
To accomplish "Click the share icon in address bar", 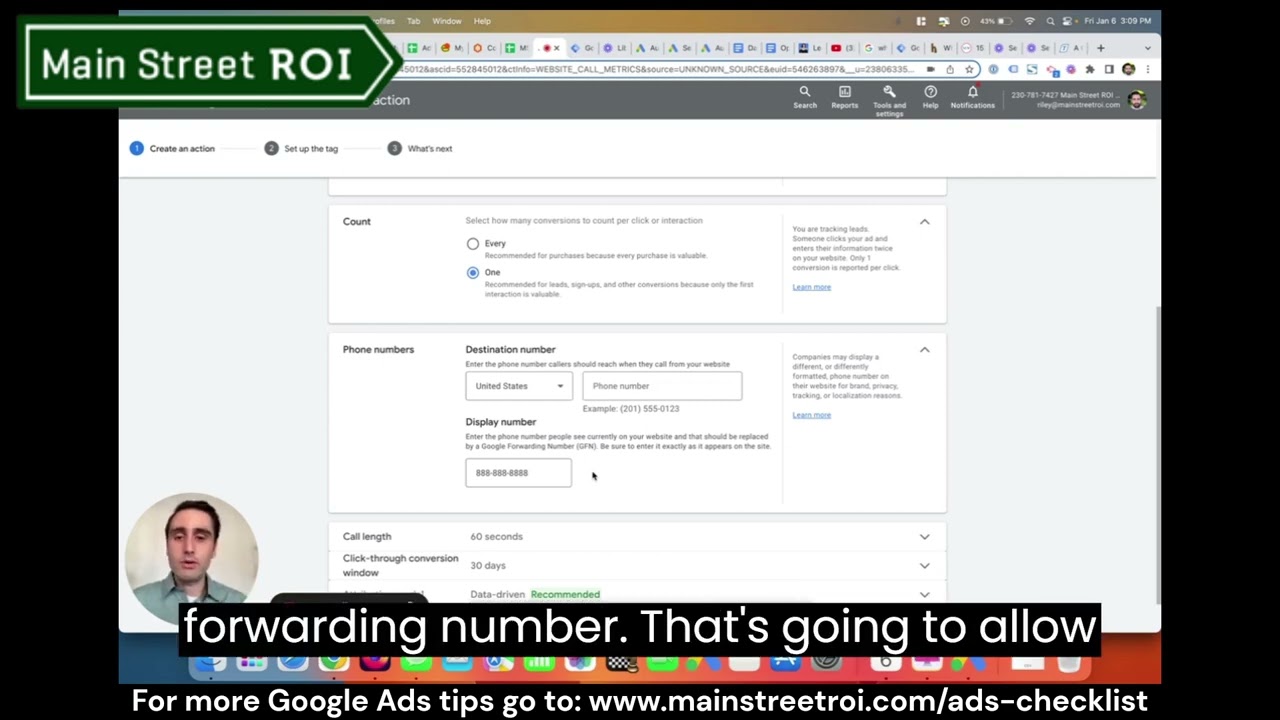I will pos(950,69).
